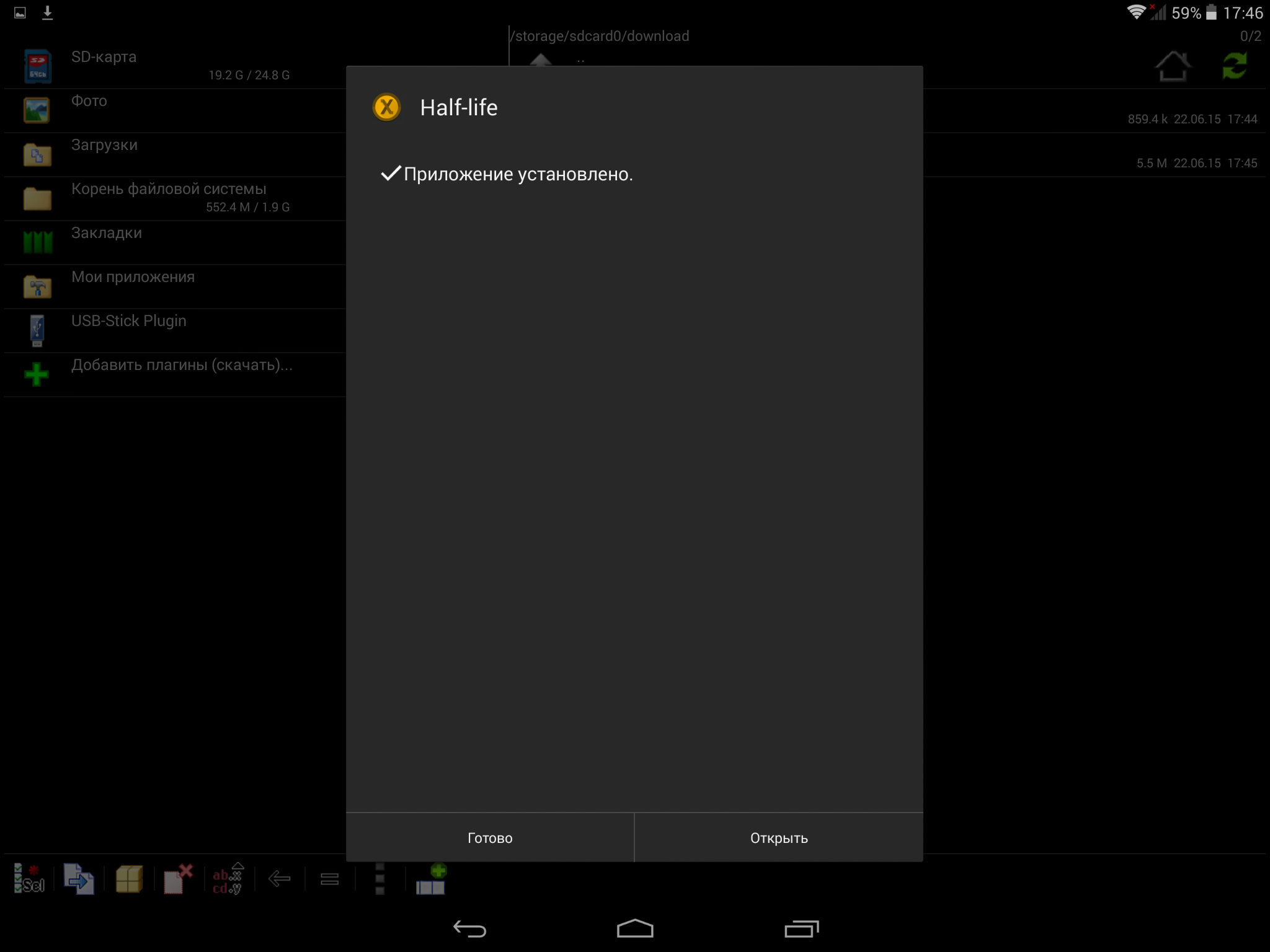This screenshot has height=952, width=1270.
Task: Open the Закладки entry
Action: [175, 242]
